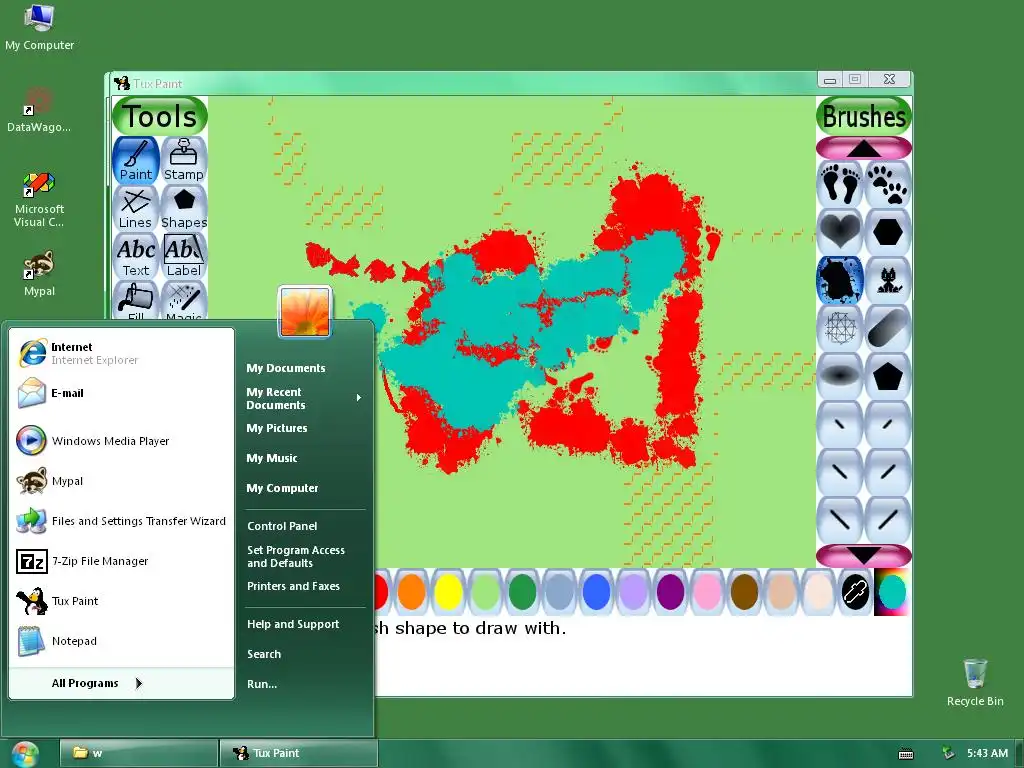Open the Microsoft Visual C... desktop shortcut

pyautogui.click(x=39, y=200)
